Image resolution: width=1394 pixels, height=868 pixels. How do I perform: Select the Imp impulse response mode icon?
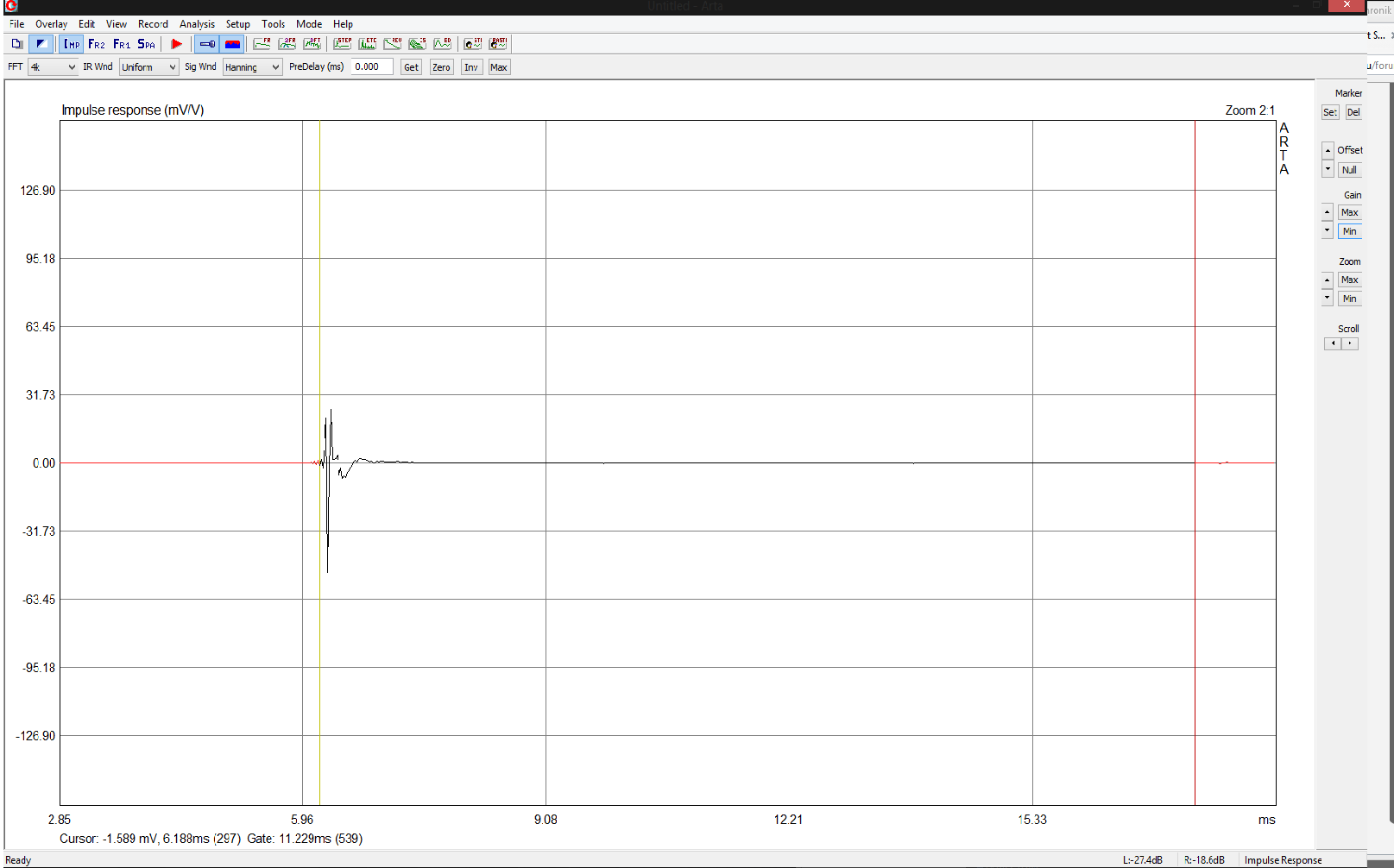click(72, 44)
